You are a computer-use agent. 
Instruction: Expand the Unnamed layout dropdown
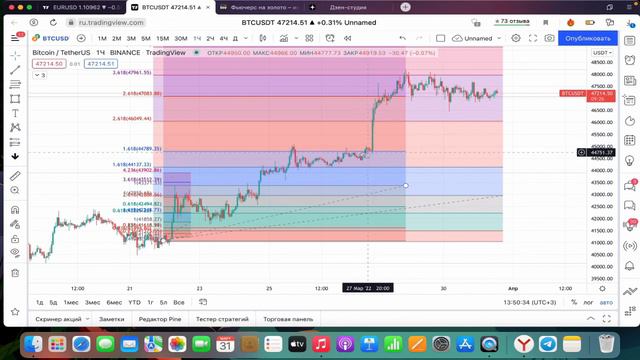tap(499, 38)
